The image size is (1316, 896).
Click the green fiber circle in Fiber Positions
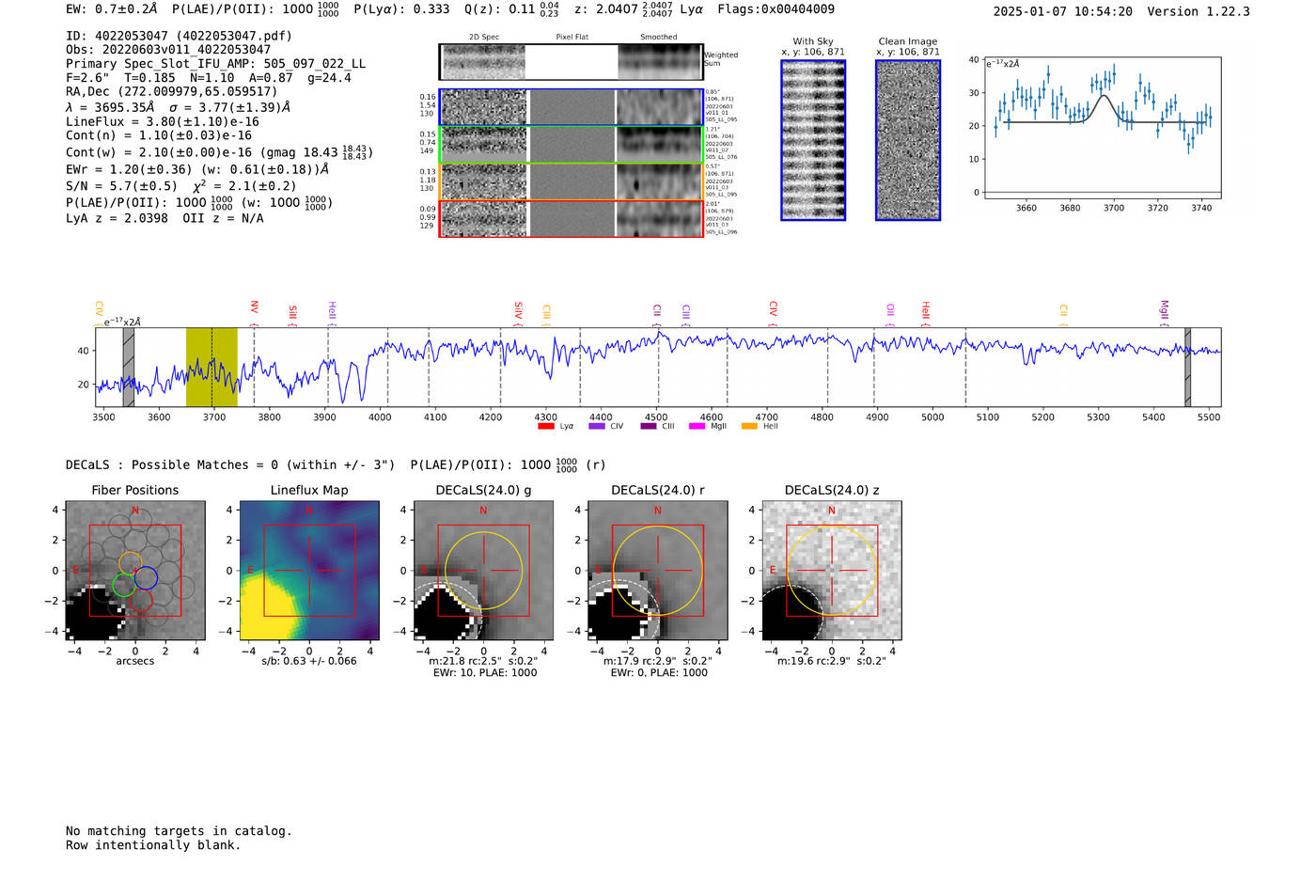click(123, 585)
